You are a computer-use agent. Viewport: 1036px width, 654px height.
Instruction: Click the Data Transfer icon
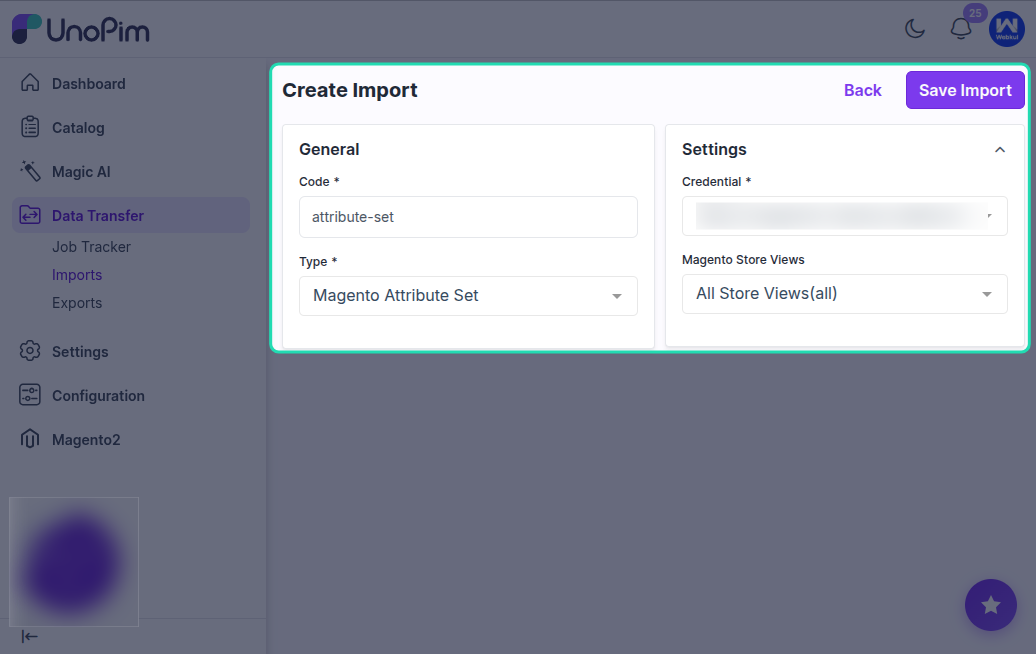pos(30,215)
